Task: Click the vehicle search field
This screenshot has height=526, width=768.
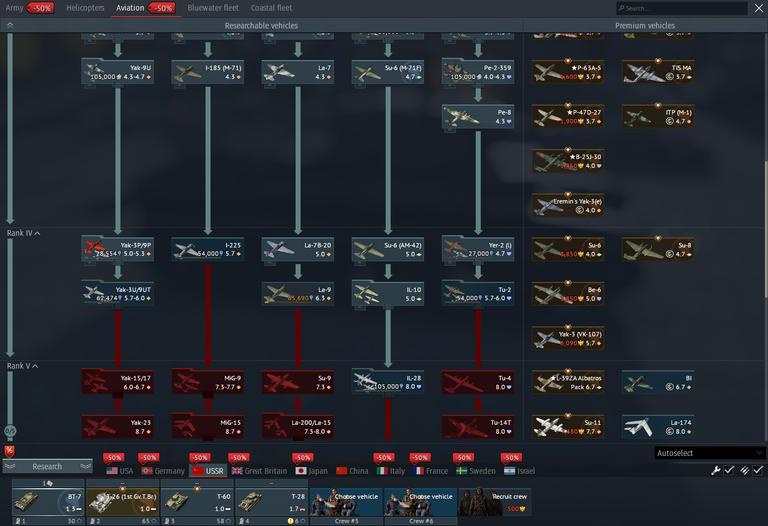Action: 681,8
